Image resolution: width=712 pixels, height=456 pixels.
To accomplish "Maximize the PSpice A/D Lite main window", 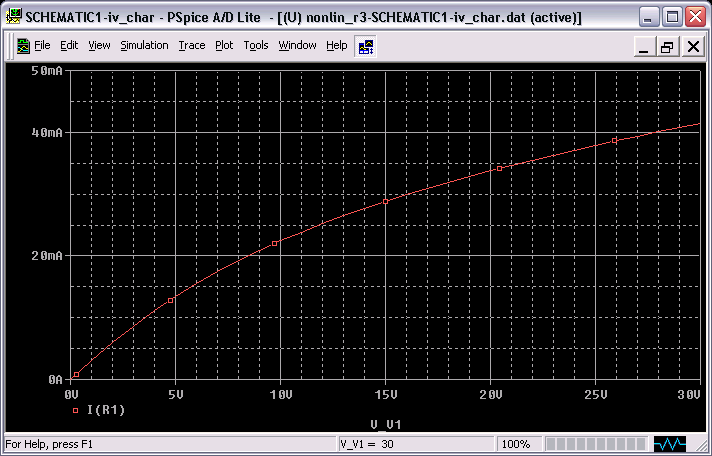I will point(672,18).
